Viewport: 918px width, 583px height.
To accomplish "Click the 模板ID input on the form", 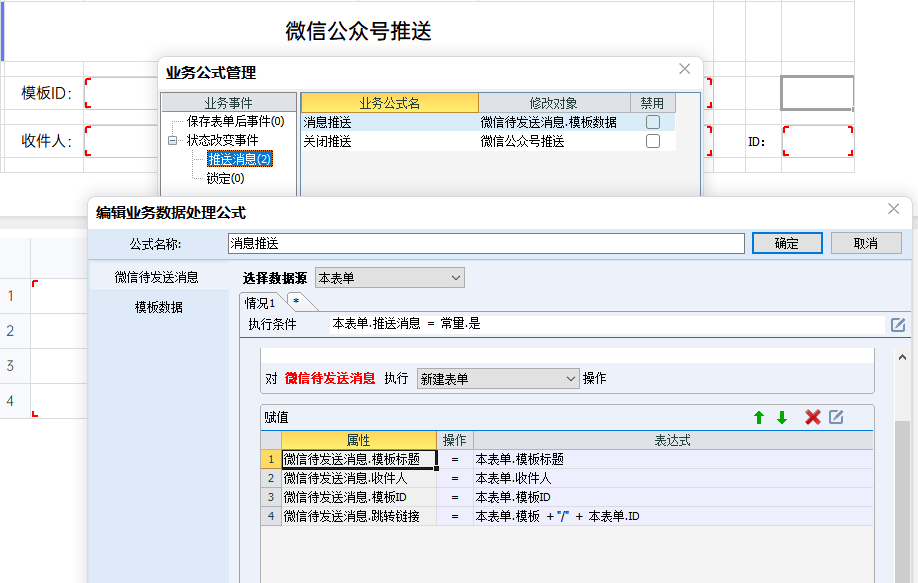I will coord(121,93).
